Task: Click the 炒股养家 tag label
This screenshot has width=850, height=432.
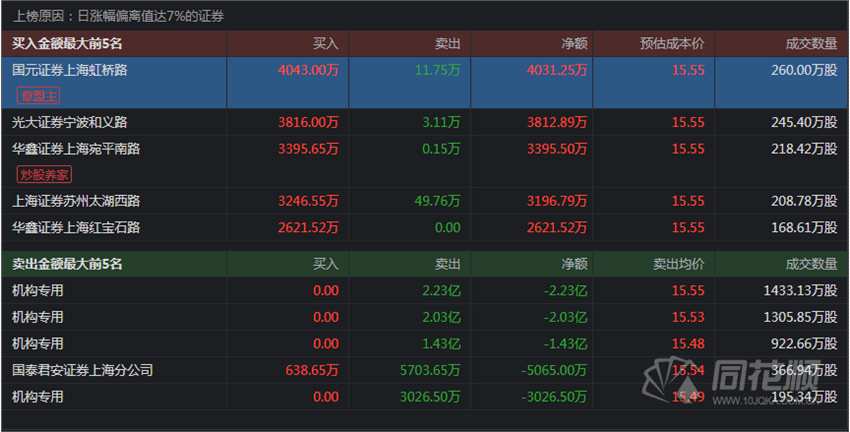Action: pos(45,174)
